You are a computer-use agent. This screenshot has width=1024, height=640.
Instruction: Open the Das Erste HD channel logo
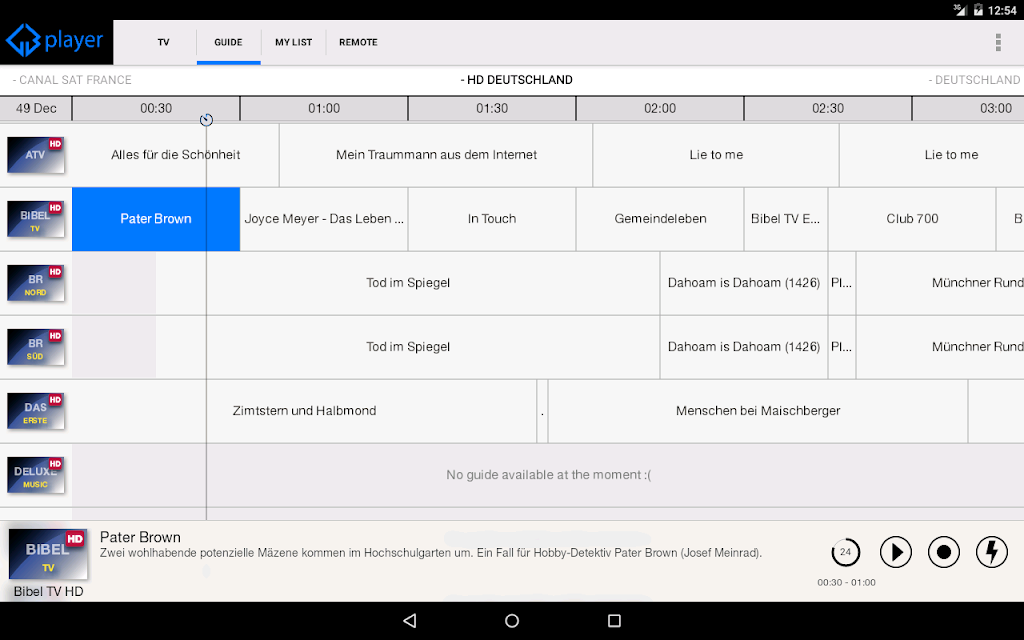[36, 411]
